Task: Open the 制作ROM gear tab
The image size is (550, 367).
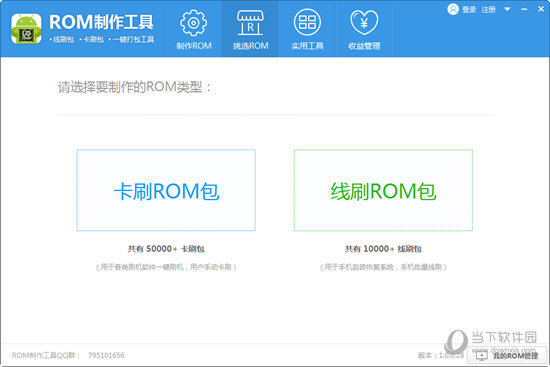Action: click(193, 29)
